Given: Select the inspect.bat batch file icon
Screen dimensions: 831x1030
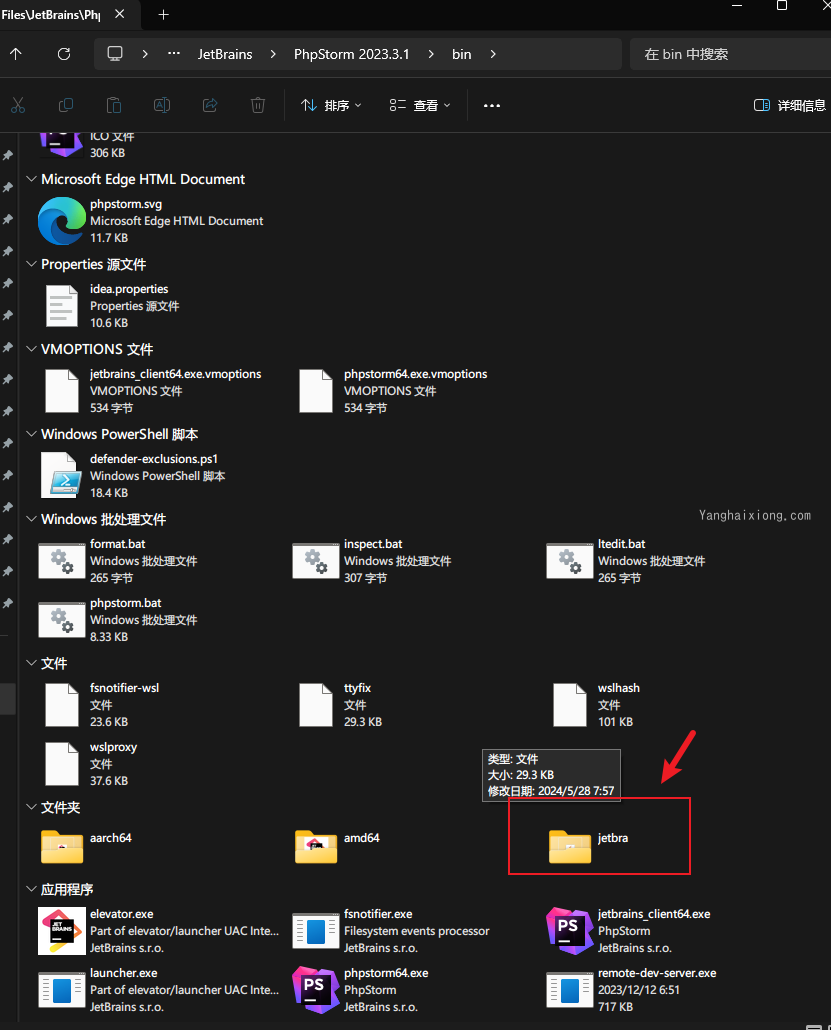Looking at the screenshot, I should [x=316, y=561].
